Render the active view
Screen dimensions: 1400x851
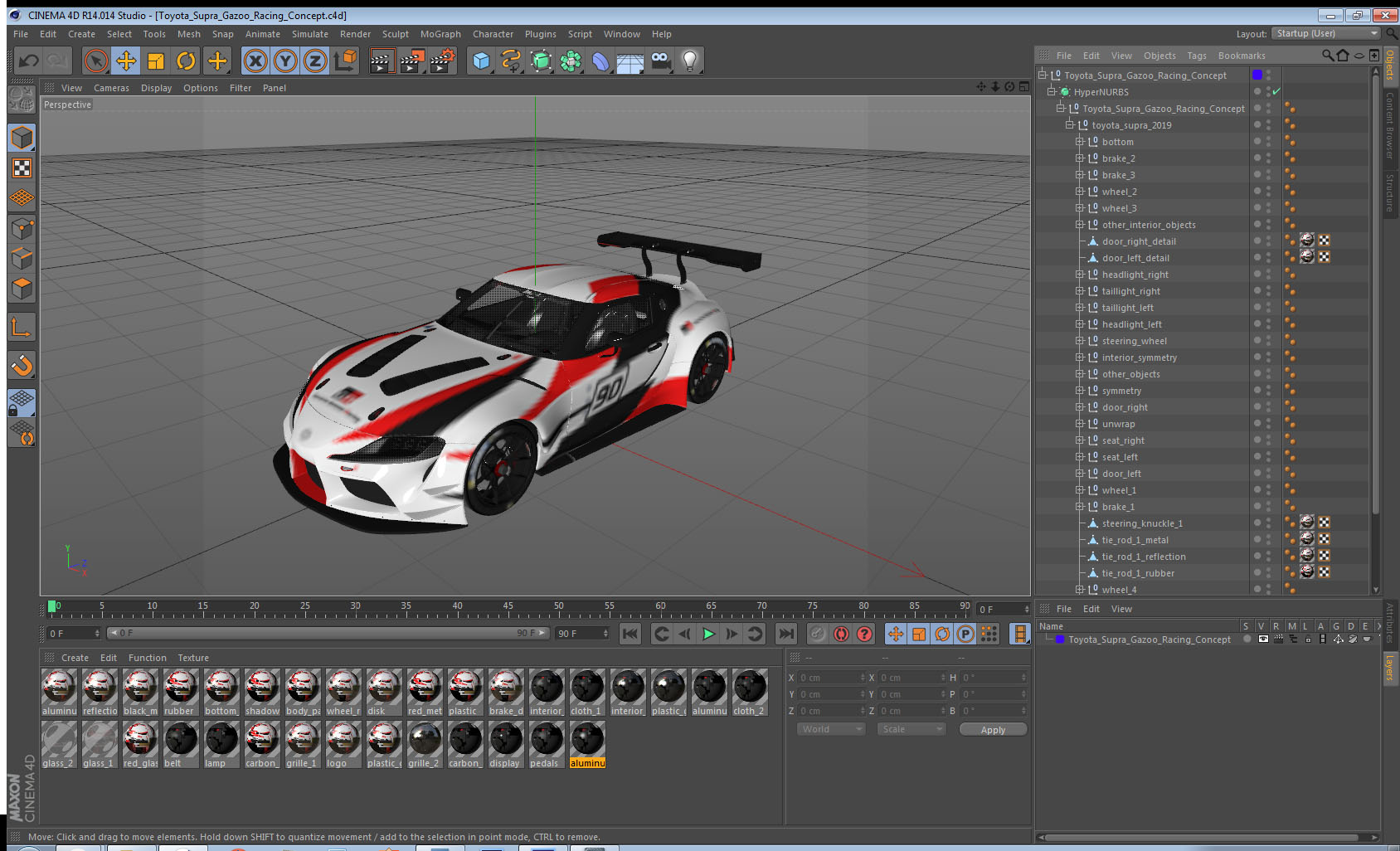click(382, 61)
